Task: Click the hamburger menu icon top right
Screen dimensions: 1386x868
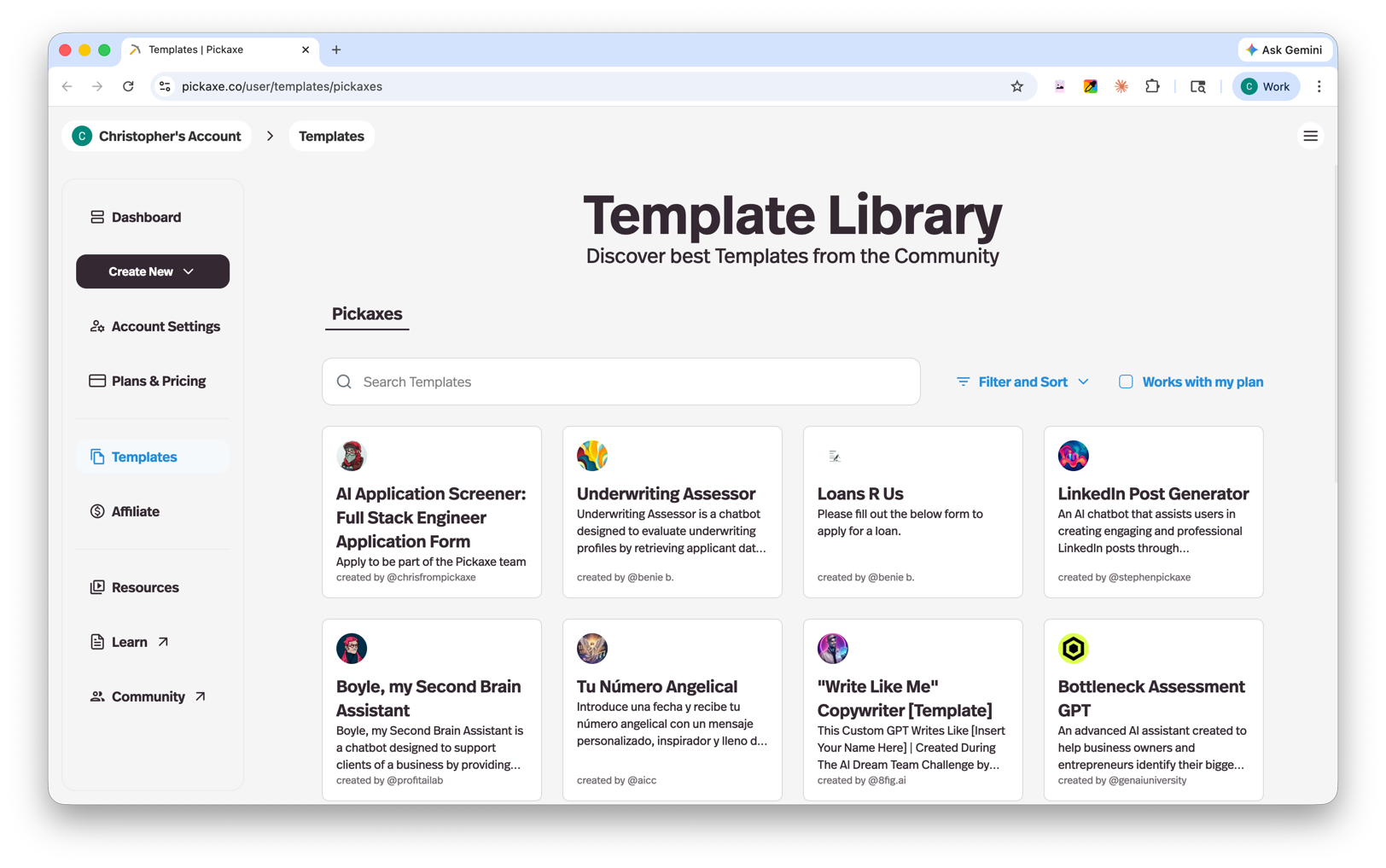Action: click(x=1311, y=136)
